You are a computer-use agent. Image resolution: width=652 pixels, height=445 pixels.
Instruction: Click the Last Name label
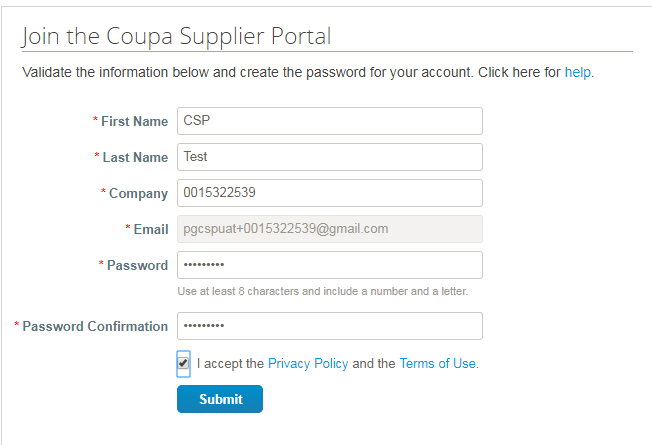[135, 158]
